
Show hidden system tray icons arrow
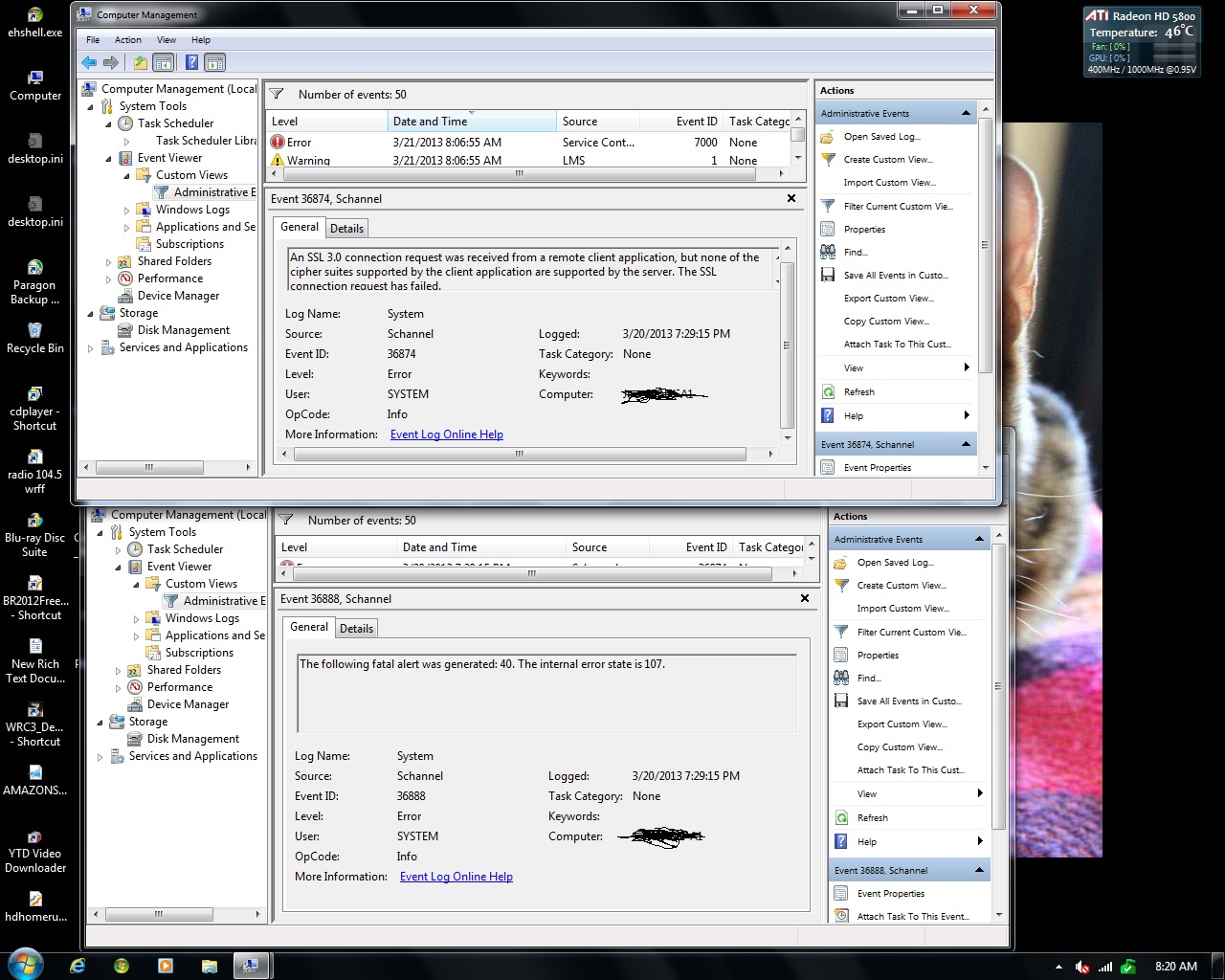[x=1058, y=967]
